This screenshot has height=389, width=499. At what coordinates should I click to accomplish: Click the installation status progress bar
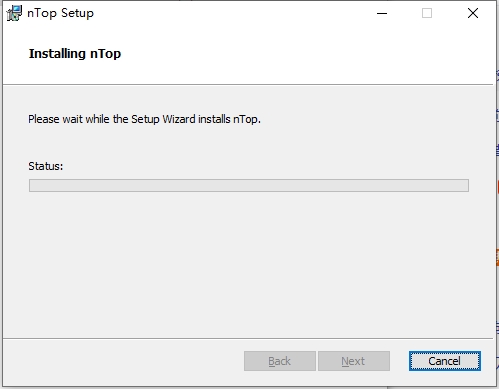(249, 185)
